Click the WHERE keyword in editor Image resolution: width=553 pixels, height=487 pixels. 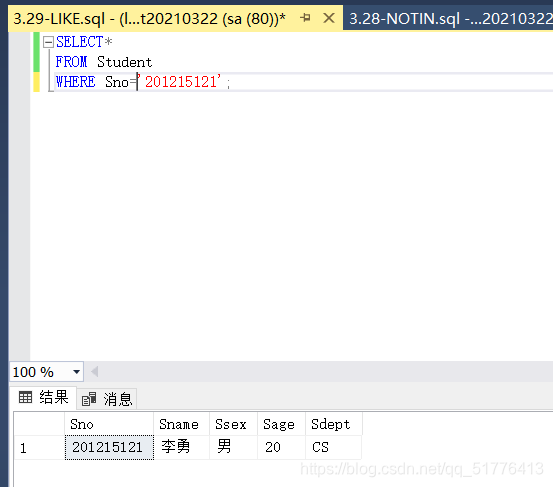tap(75, 82)
